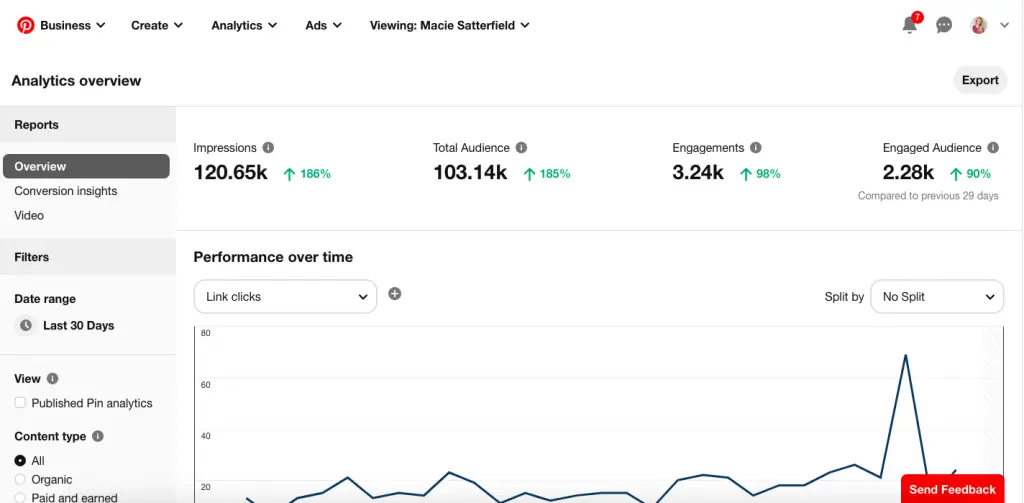Screen dimensions: 1024x503
Task: Show info icon next to Engagements
Action: coord(756,148)
